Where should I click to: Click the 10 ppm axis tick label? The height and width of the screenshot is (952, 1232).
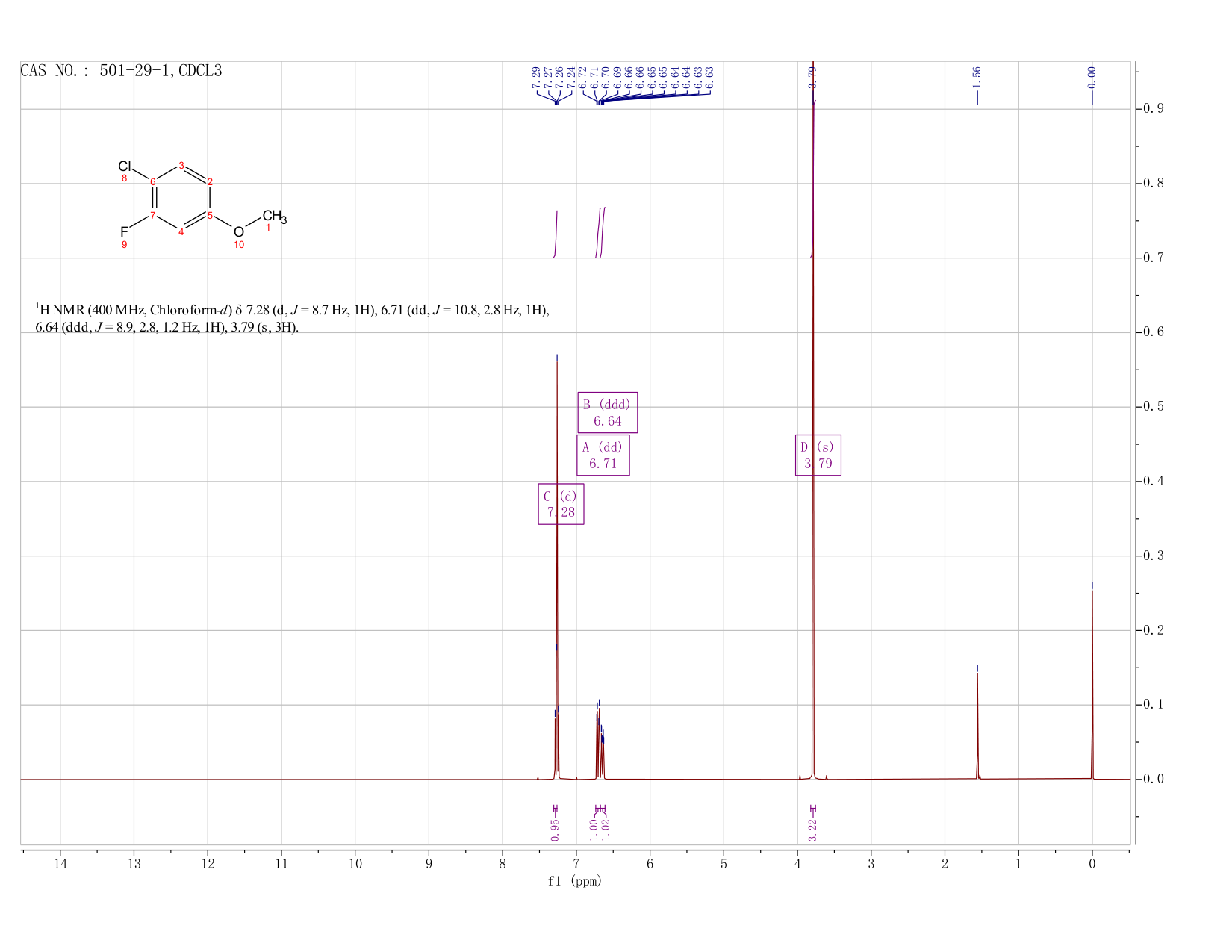click(x=355, y=864)
